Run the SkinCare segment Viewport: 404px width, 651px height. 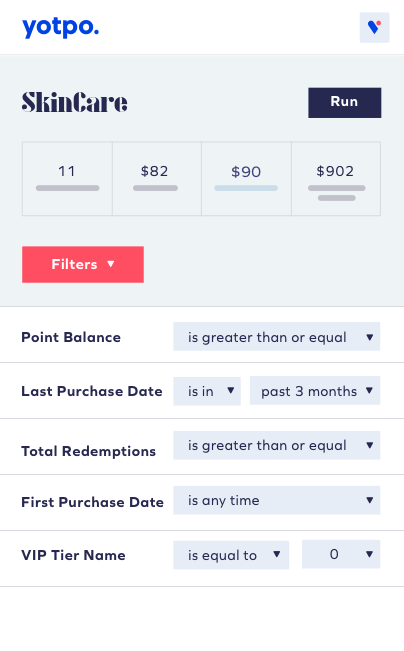(x=344, y=103)
